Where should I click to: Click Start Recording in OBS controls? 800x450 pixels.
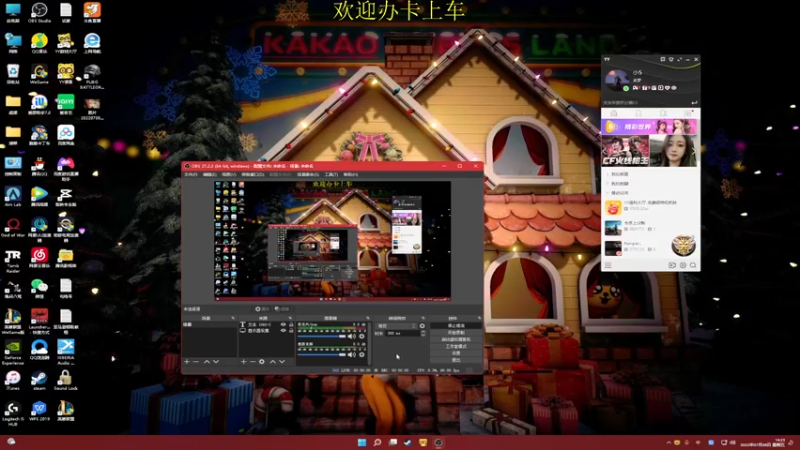click(x=456, y=333)
